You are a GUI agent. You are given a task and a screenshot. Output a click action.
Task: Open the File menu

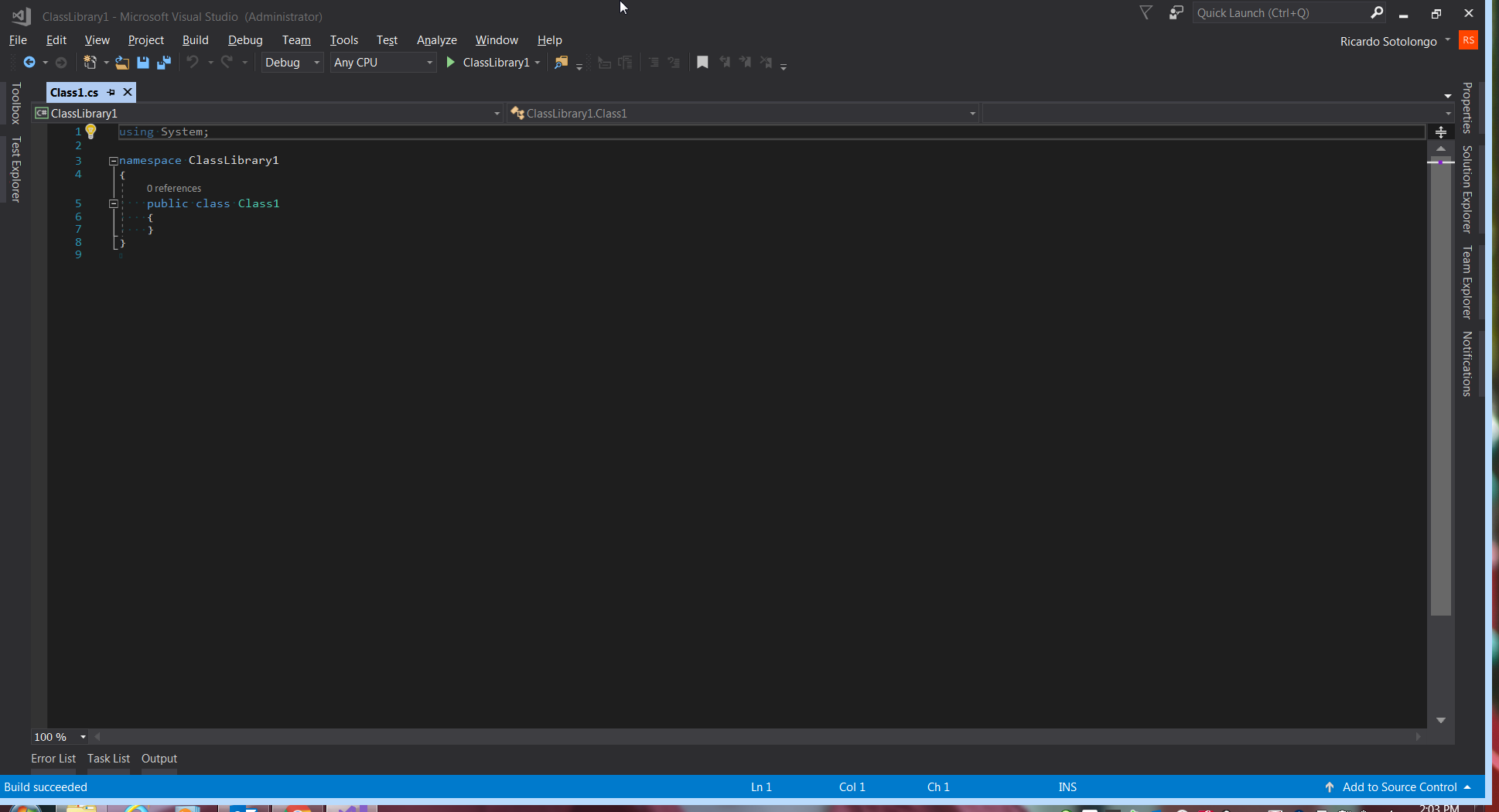18,40
